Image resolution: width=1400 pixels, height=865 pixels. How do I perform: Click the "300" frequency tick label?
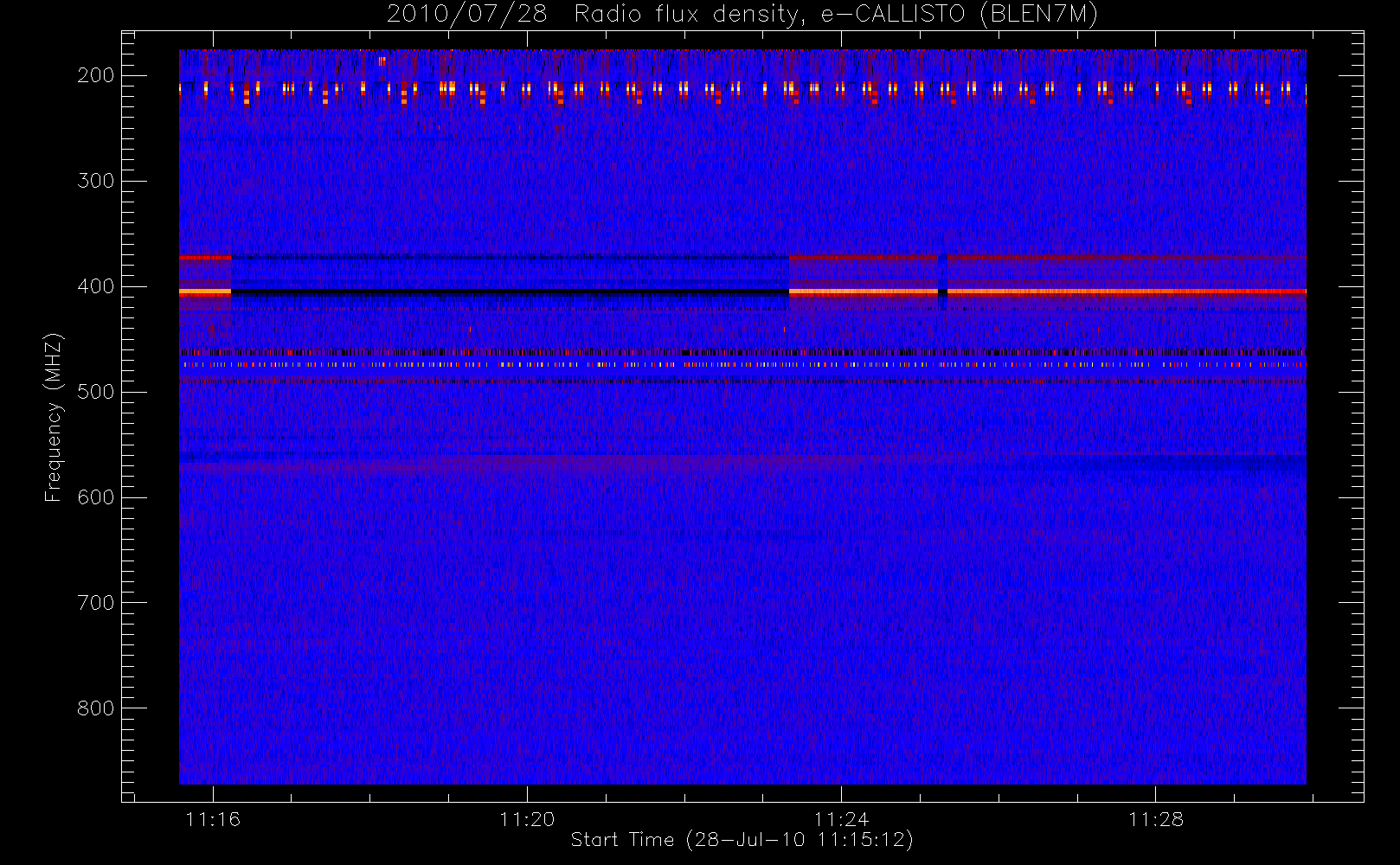coord(96,181)
